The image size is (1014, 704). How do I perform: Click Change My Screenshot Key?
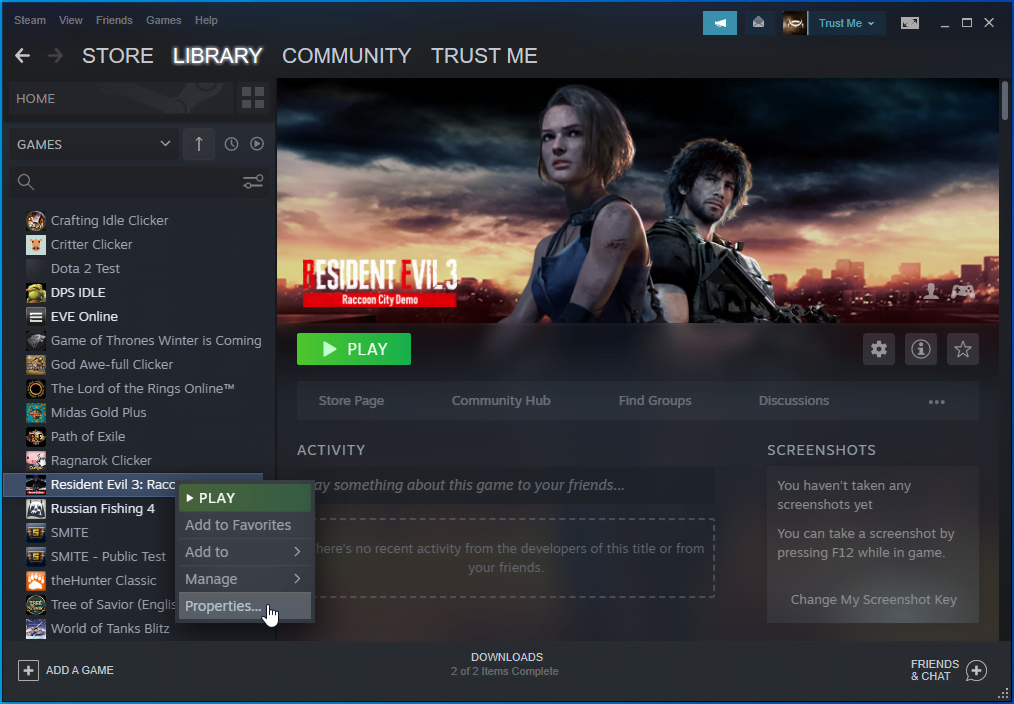874,600
